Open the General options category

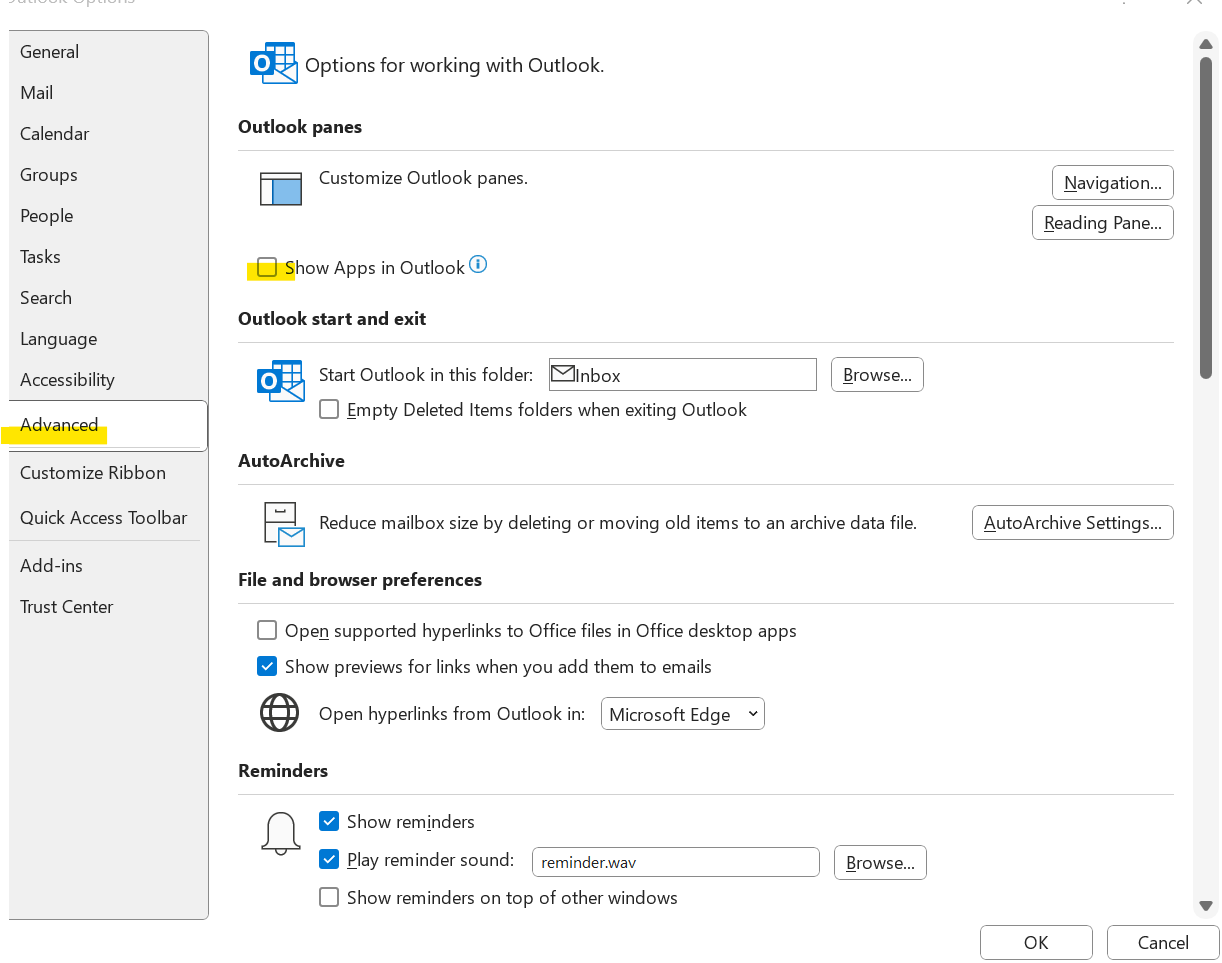[108, 51]
